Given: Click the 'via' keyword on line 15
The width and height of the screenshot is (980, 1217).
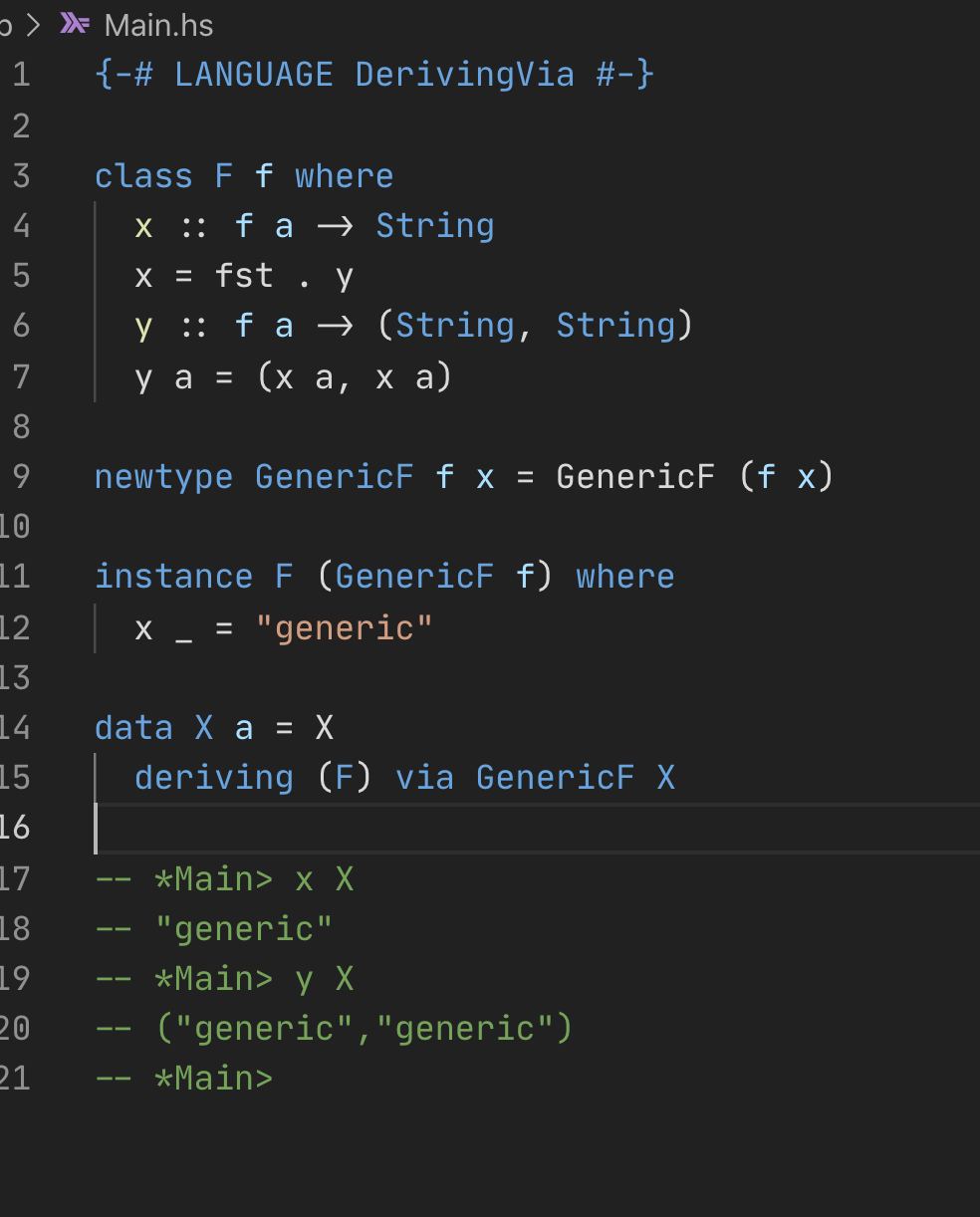Looking at the screenshot, I should (424, 778).
